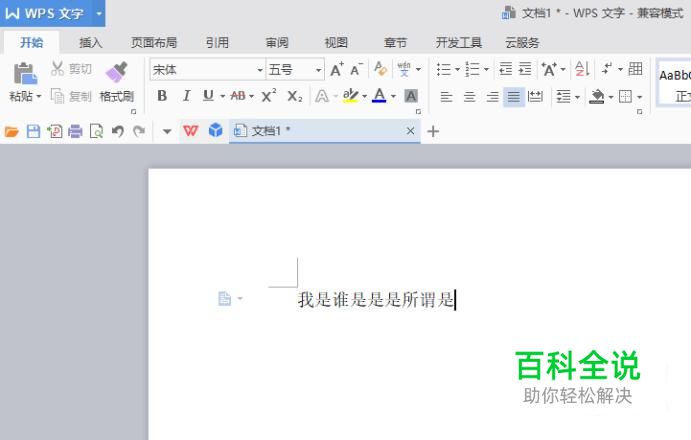Apply distributed alignment
This screenshot has height=440, width=691.
click(535, 96)
